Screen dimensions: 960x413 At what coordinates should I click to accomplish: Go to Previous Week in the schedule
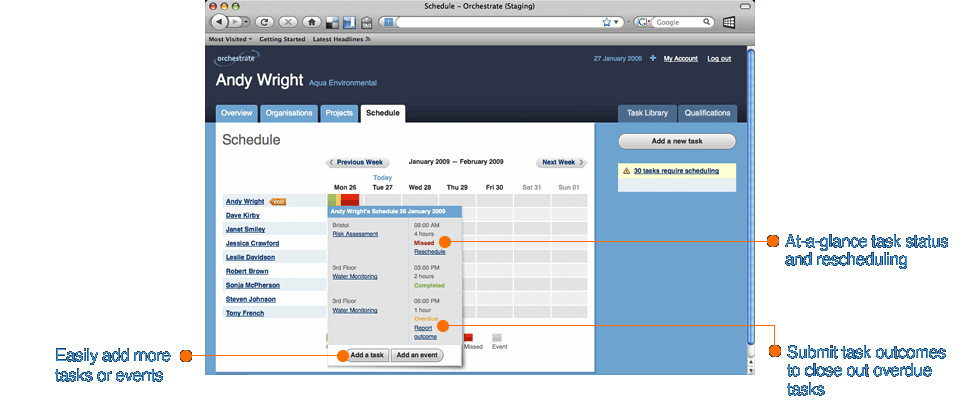coord(356,162)
